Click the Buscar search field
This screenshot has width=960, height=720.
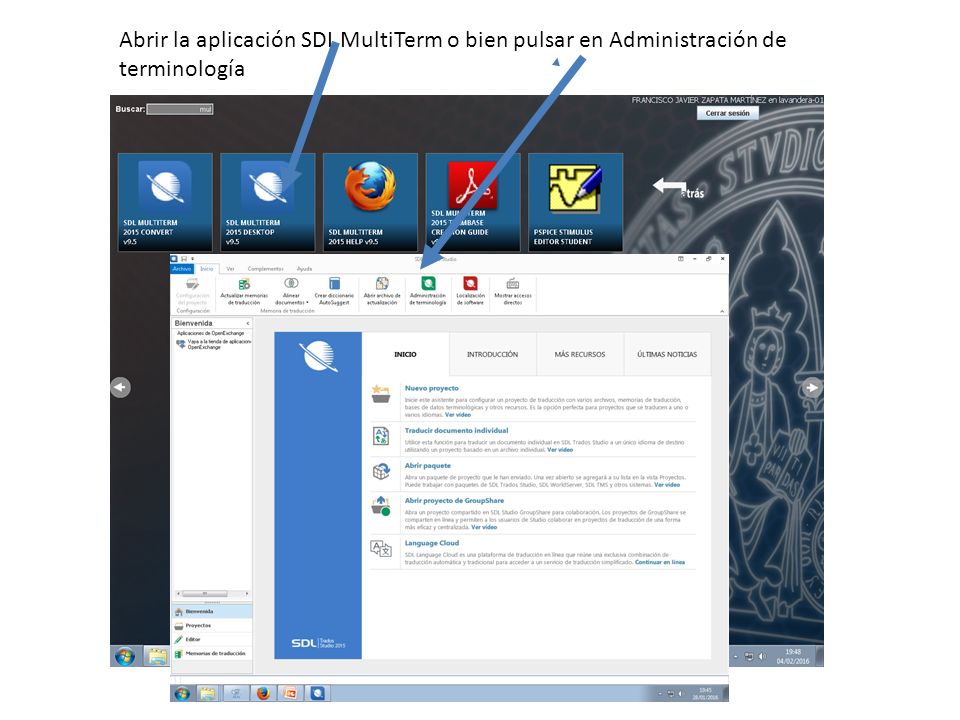coord(179,109)
